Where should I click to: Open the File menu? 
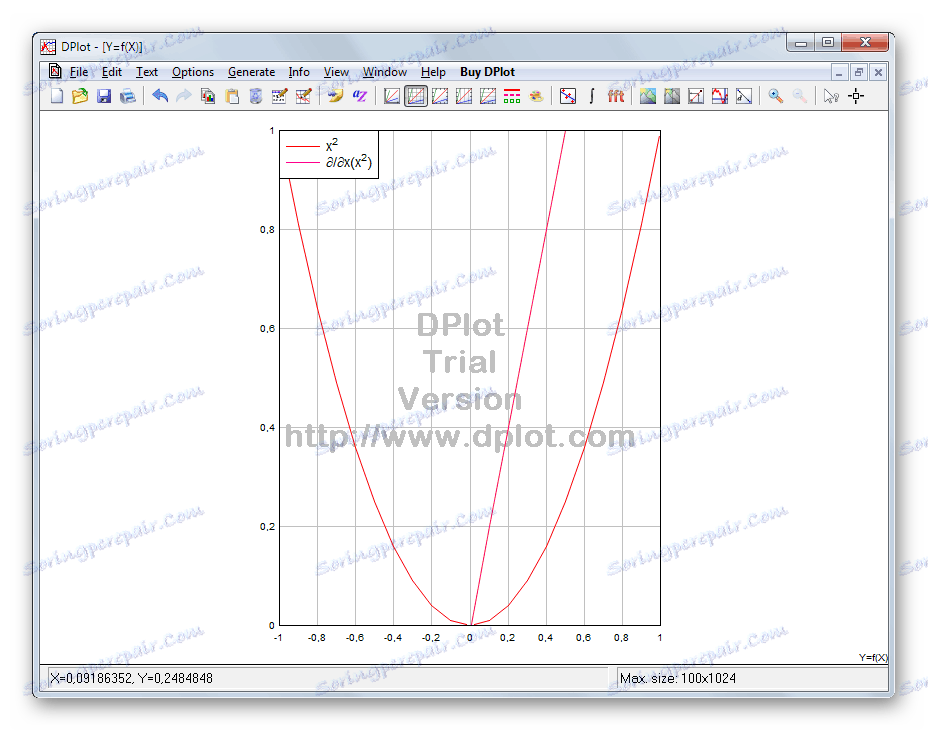[79, 72]
